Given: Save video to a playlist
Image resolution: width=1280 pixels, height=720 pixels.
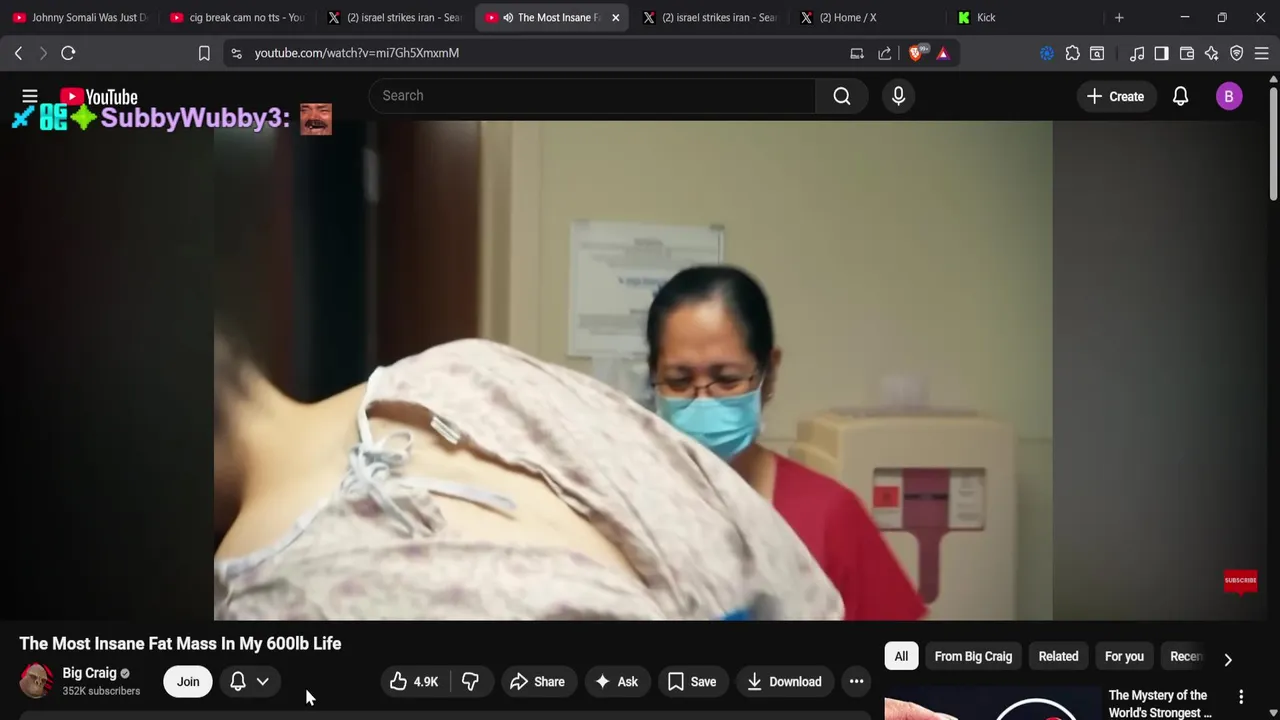Looking at the screenshot, I should [692, 682].
